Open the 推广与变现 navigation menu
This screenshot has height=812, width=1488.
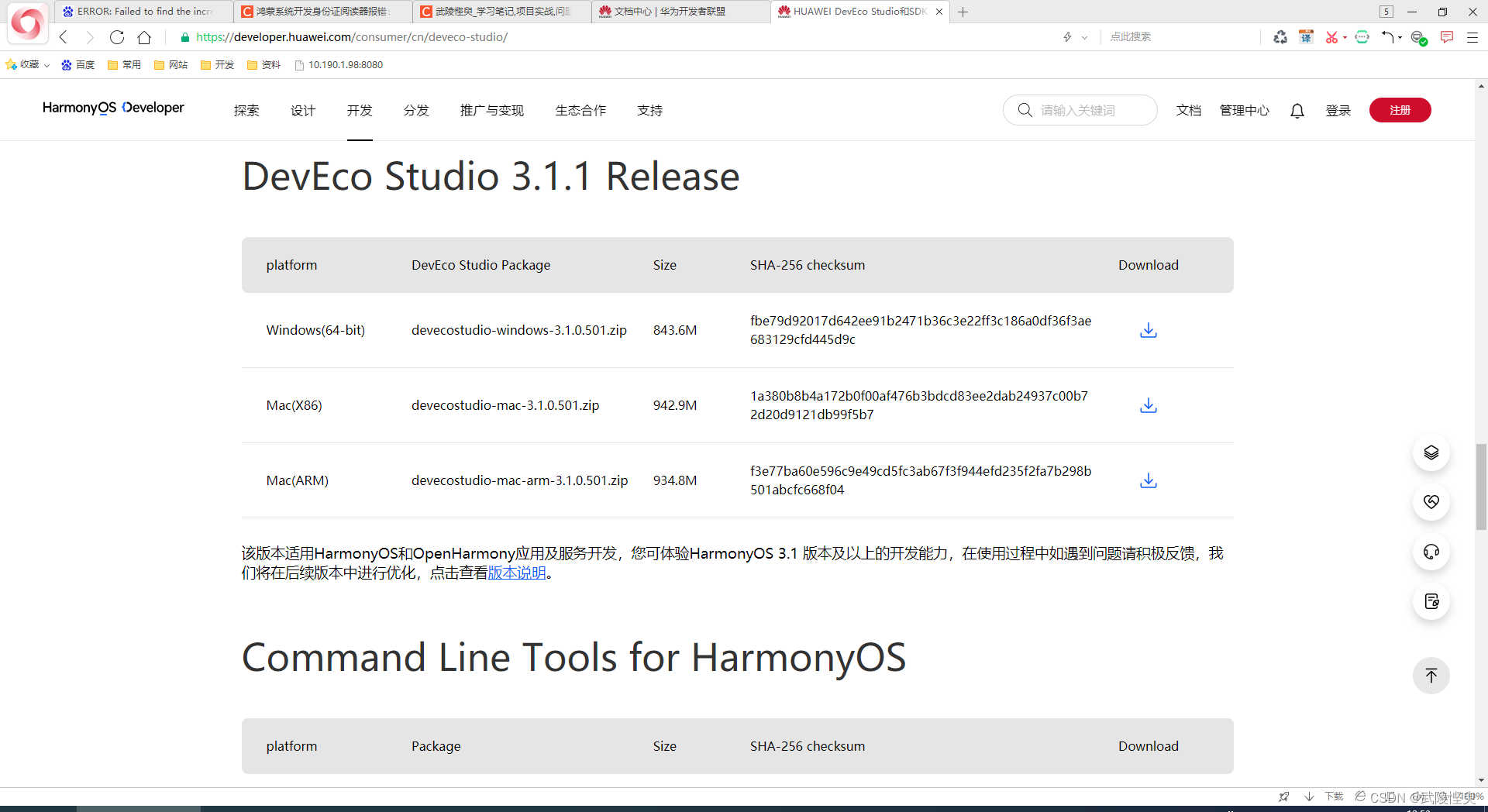[x=492, y=111]
